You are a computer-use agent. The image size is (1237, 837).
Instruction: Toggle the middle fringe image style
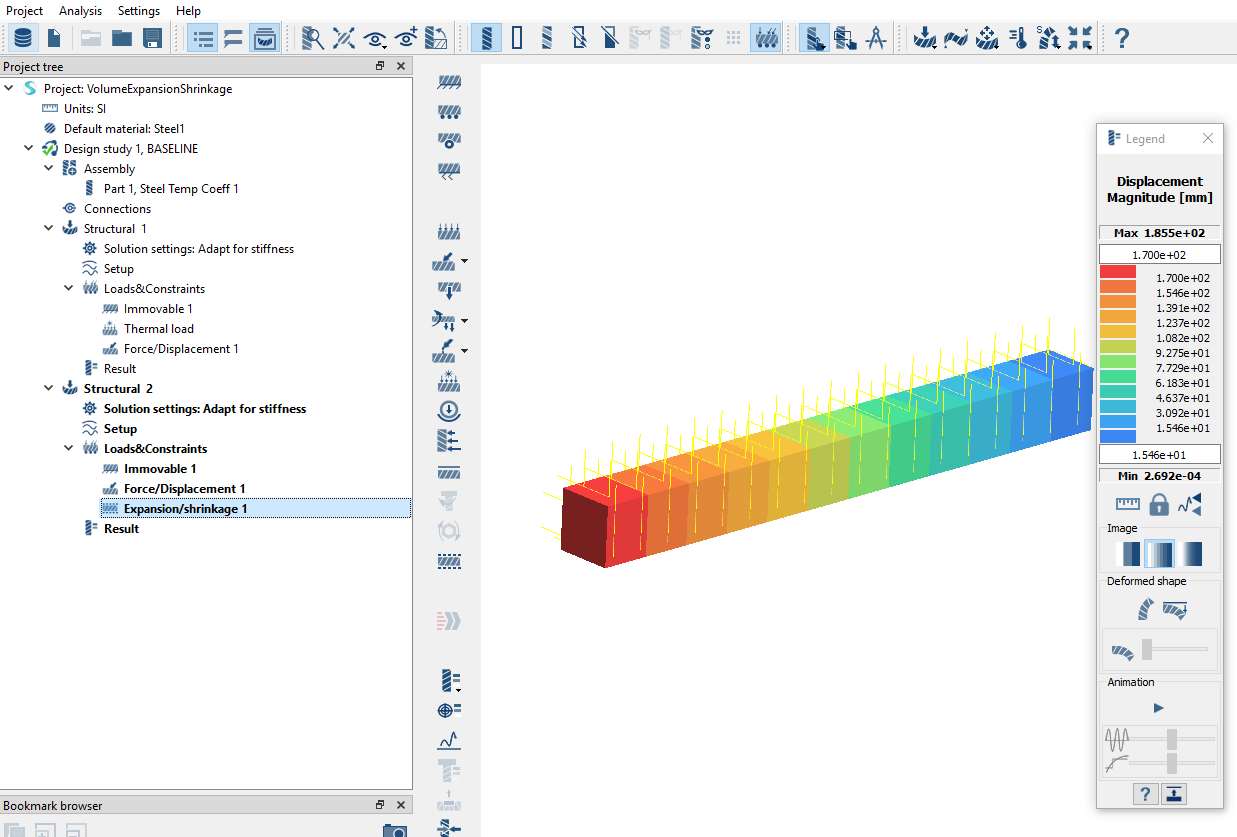1159,554
